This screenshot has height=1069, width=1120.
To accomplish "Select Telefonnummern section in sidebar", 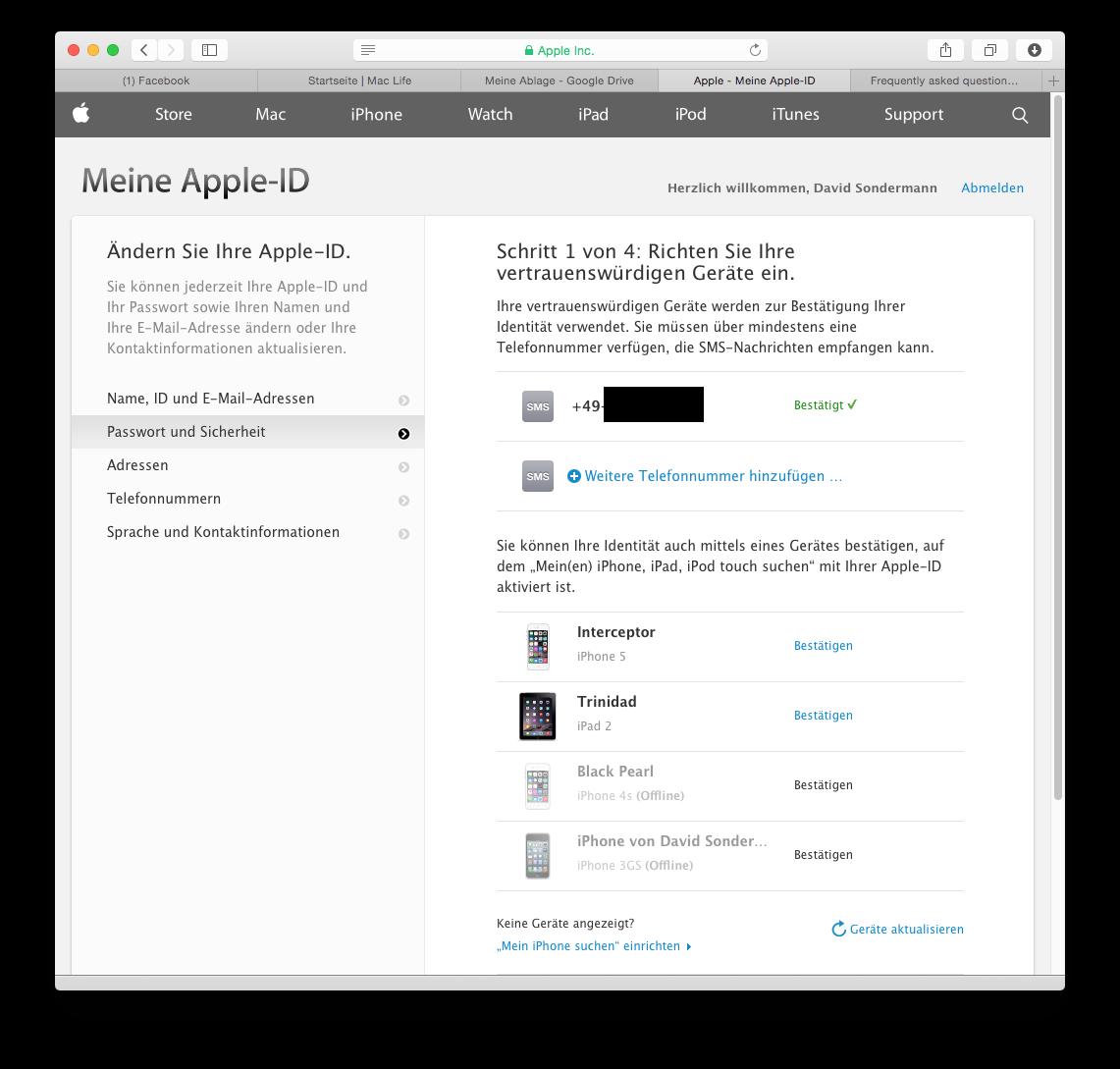I will (x=248, y=499).
